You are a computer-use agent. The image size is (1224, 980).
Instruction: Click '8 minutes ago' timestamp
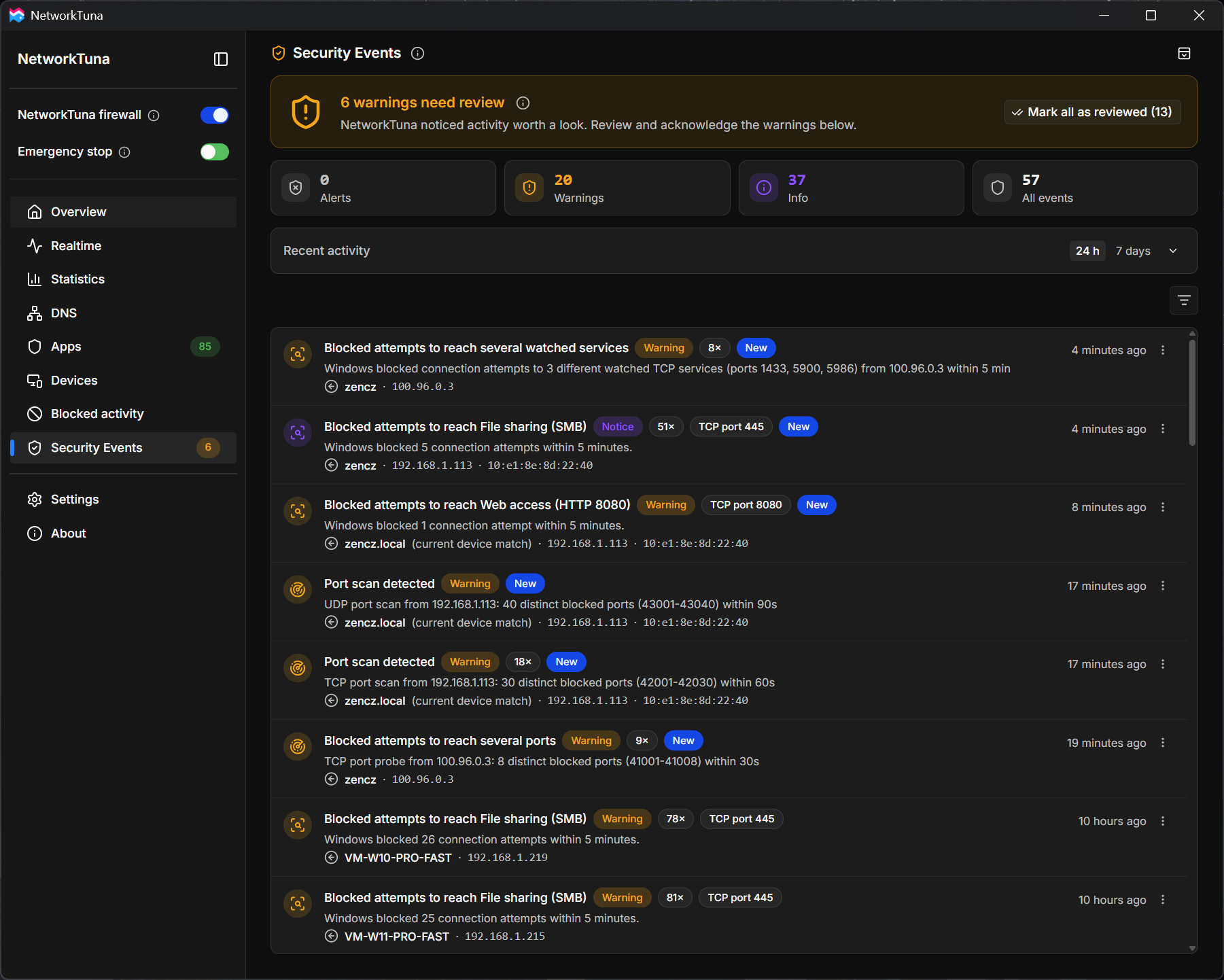coord(1109,507)
